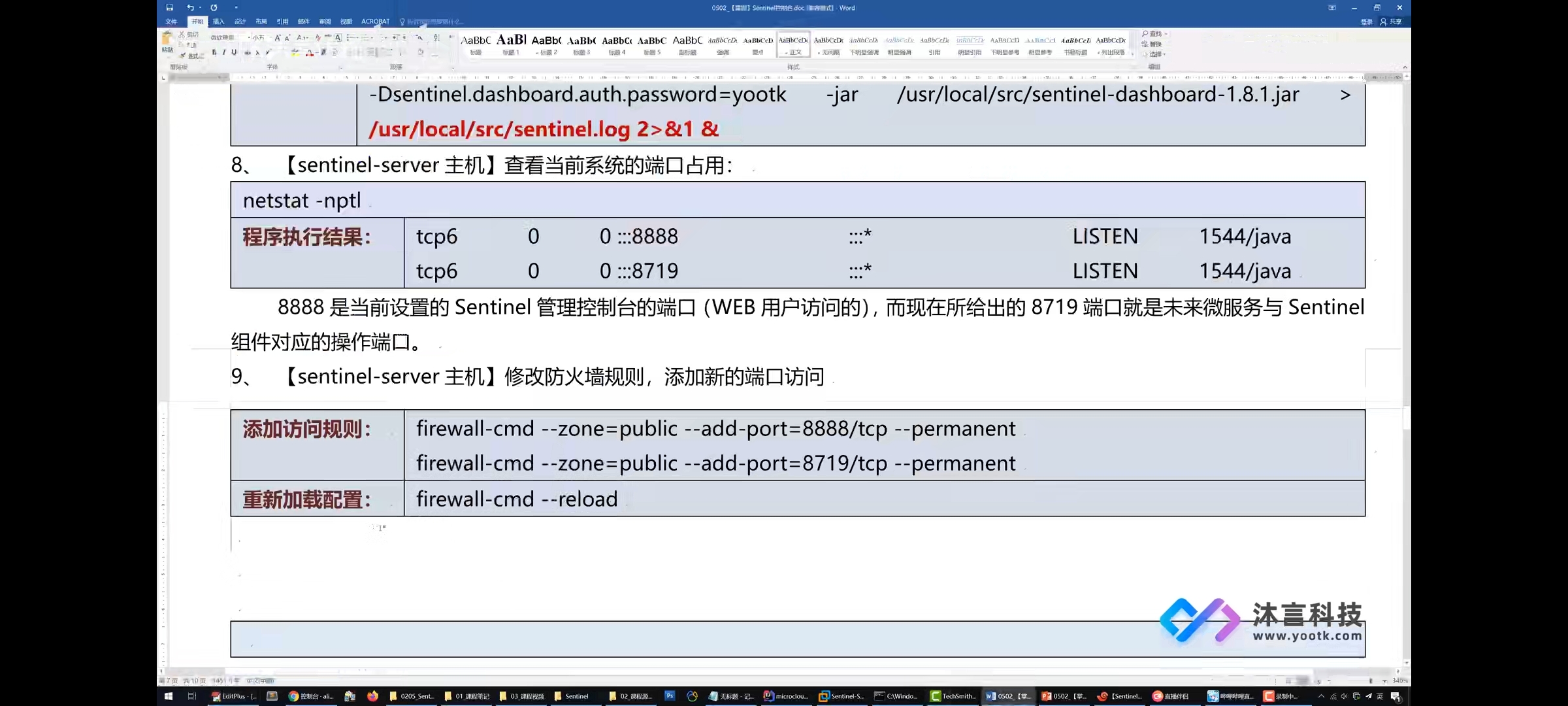Image resolution: width=1568 pixels, height=706 pixels.
Task: Toggle strikethrough formatting
Action: [248, 52]
